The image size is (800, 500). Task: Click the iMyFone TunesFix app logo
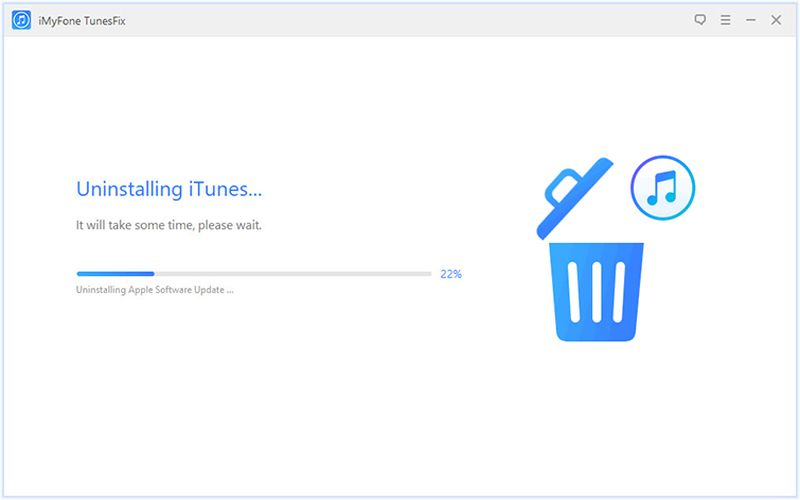point(21,20)
